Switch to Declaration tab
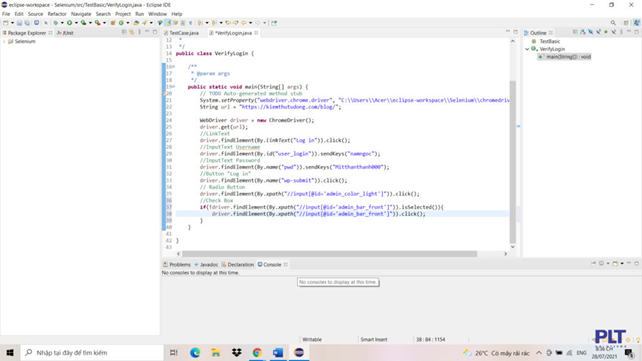The width and height of the screenshot is (642, 361). (237, 264)
